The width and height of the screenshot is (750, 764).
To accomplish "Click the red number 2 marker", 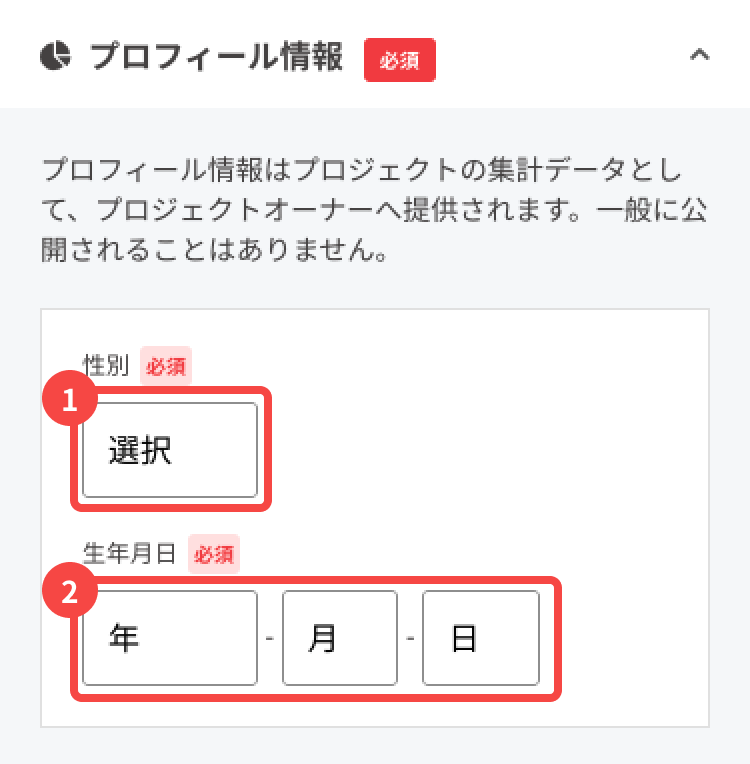I will (70, 592).
